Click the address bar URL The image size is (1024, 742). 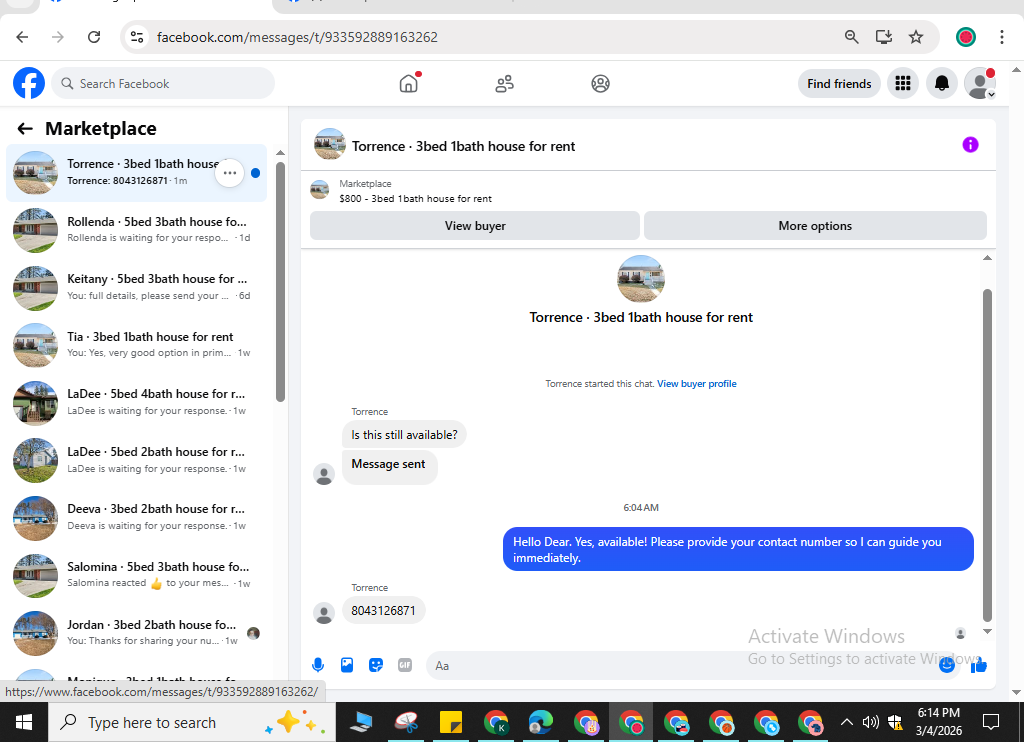(x=297, y=37)
